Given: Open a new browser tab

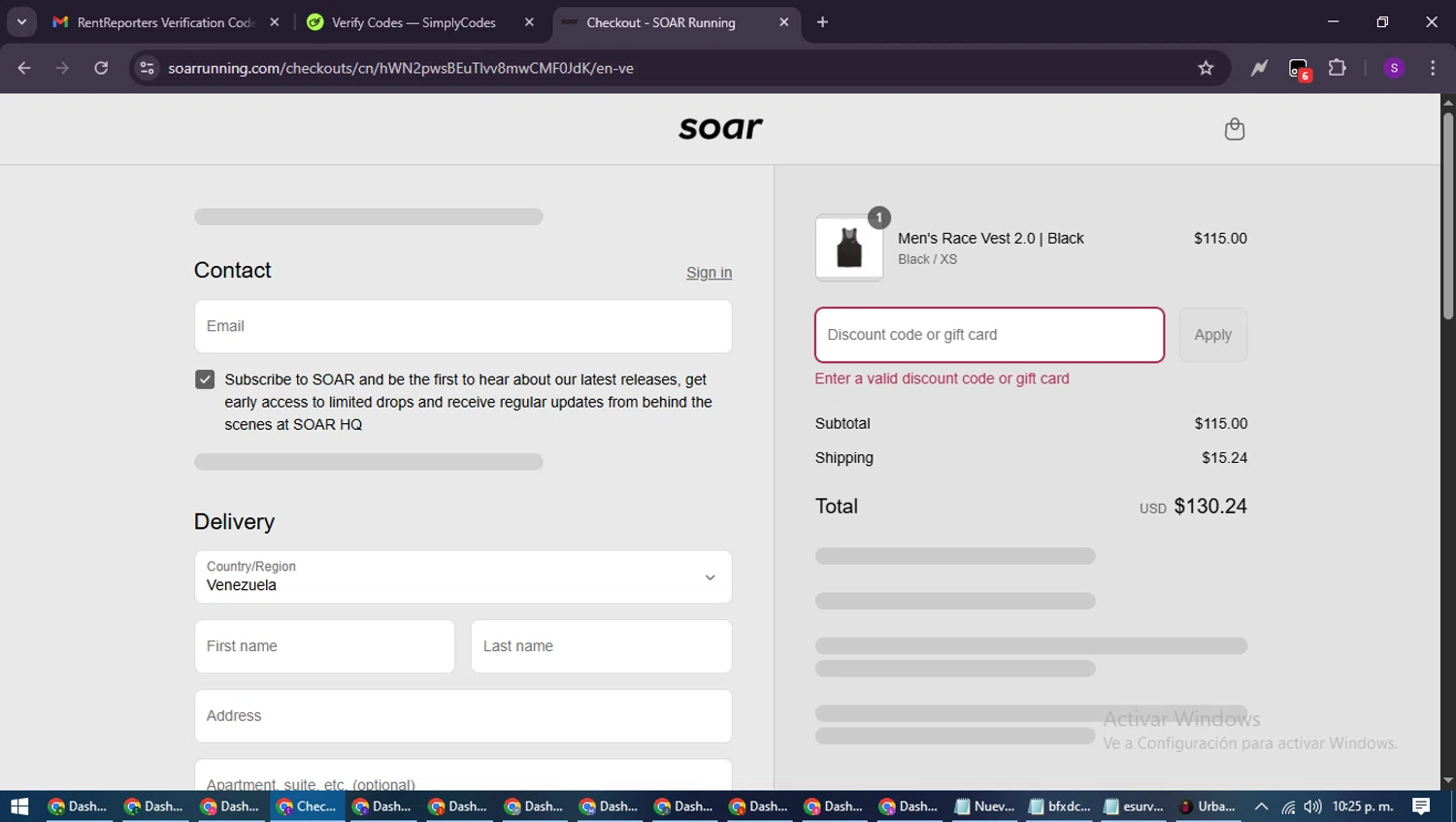Looking at the screenshot, I should (822, 22).
